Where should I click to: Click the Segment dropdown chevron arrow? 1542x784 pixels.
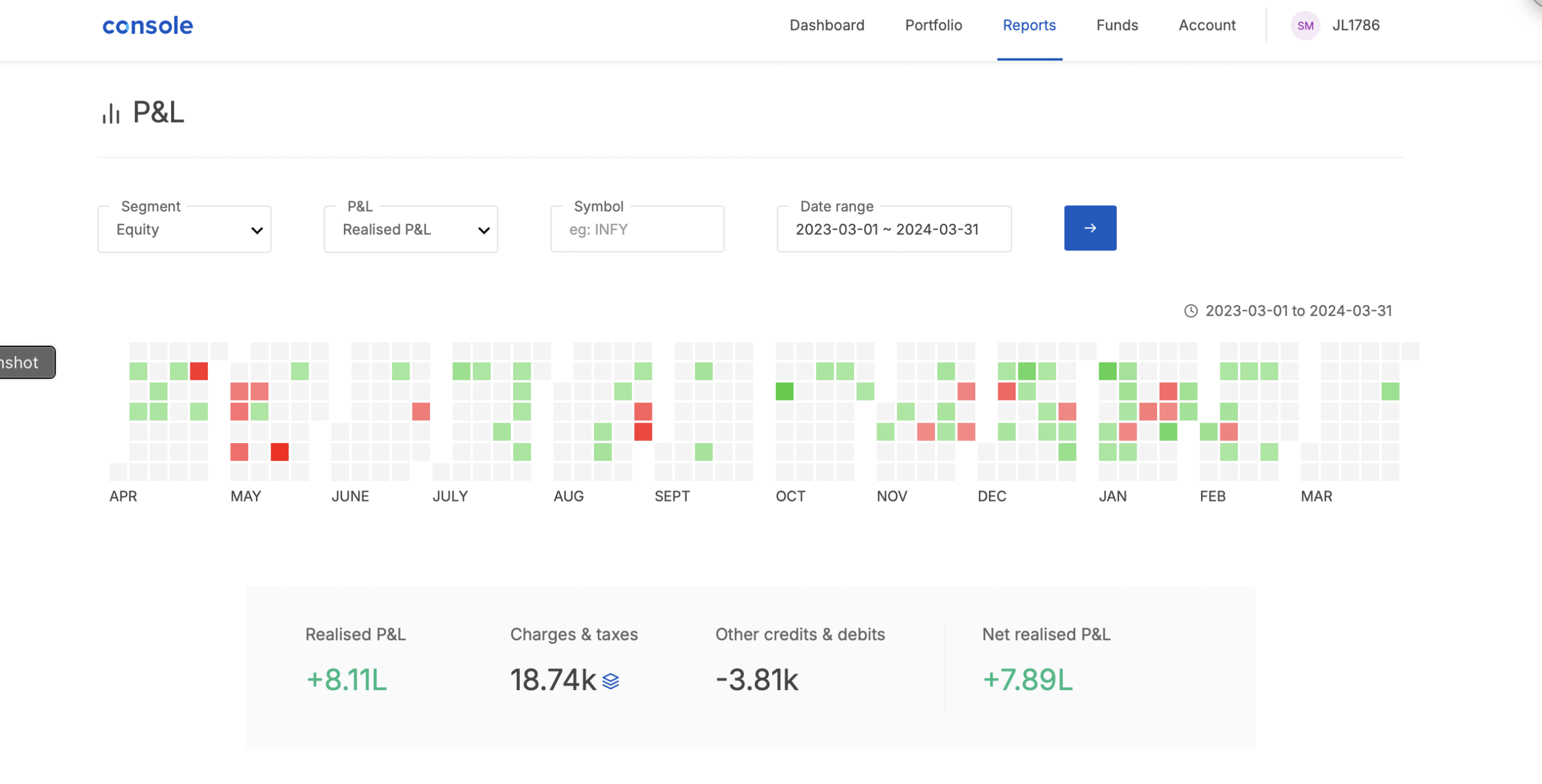(x=257, y=231)
